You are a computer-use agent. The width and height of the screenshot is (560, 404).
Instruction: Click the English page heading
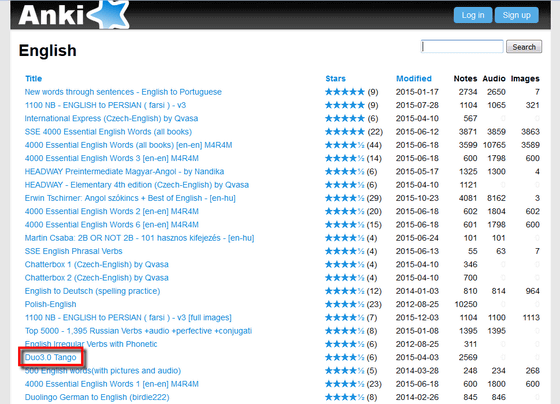48,50
